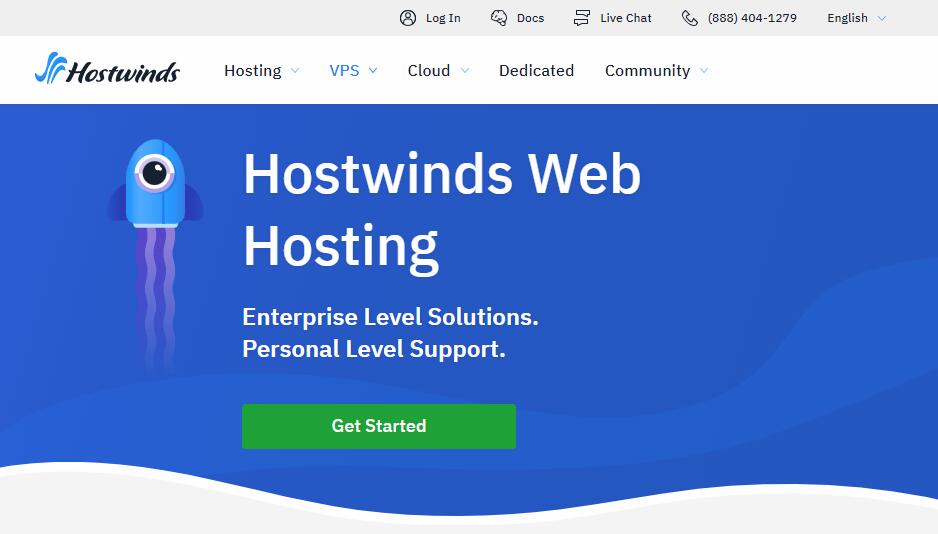938x534 pixels.
Task: Open the English language selector
Action: pos(847,18)
